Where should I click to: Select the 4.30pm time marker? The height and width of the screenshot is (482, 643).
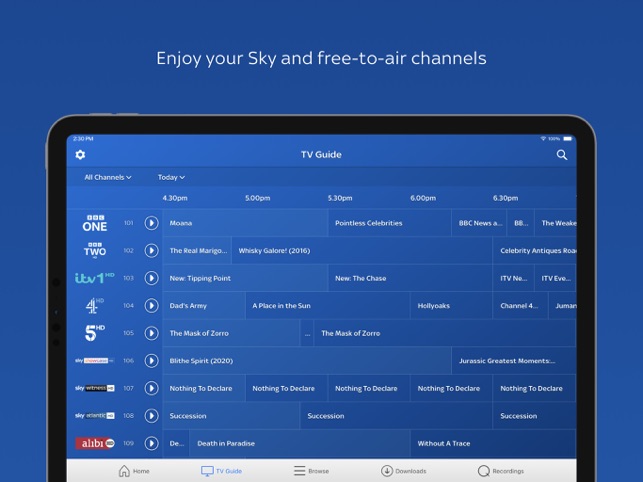(x=175, y=198)
